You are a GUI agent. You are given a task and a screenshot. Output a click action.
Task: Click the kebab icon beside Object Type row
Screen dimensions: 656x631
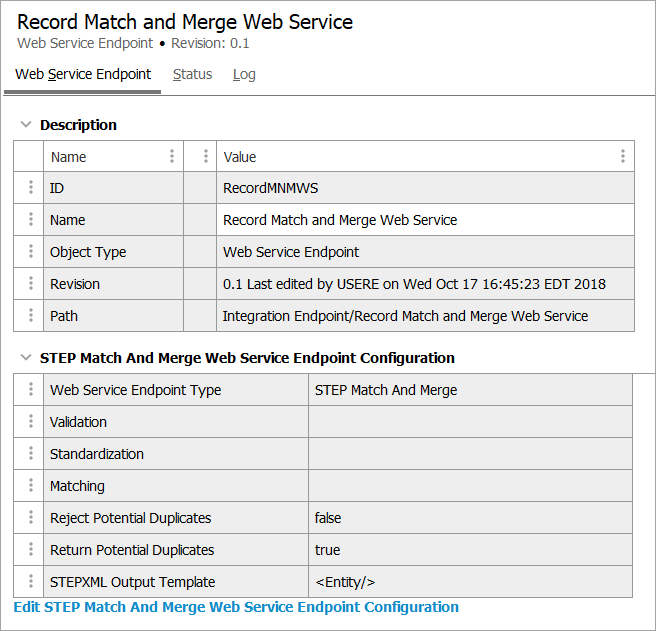point(30,252)
